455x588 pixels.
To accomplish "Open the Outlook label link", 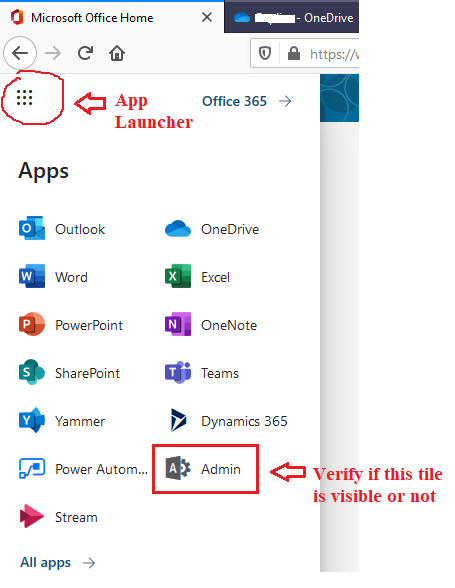I will (80, 229).
